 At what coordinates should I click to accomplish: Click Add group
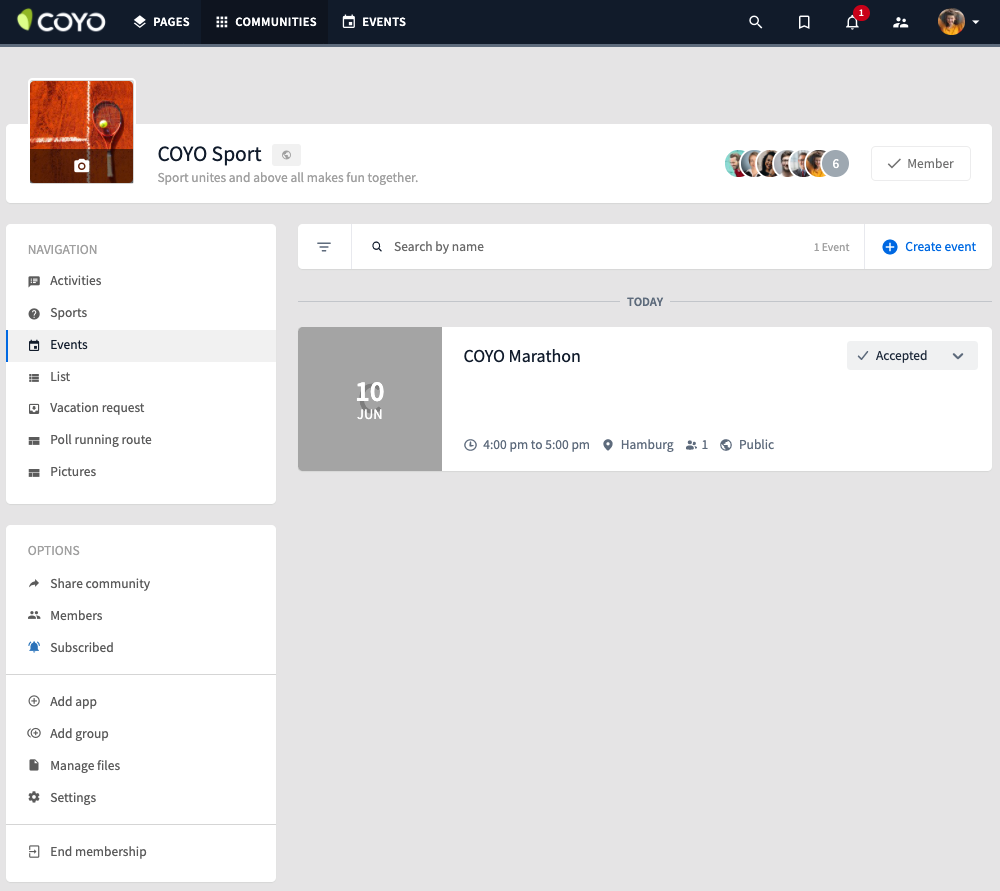pos(141,733)
